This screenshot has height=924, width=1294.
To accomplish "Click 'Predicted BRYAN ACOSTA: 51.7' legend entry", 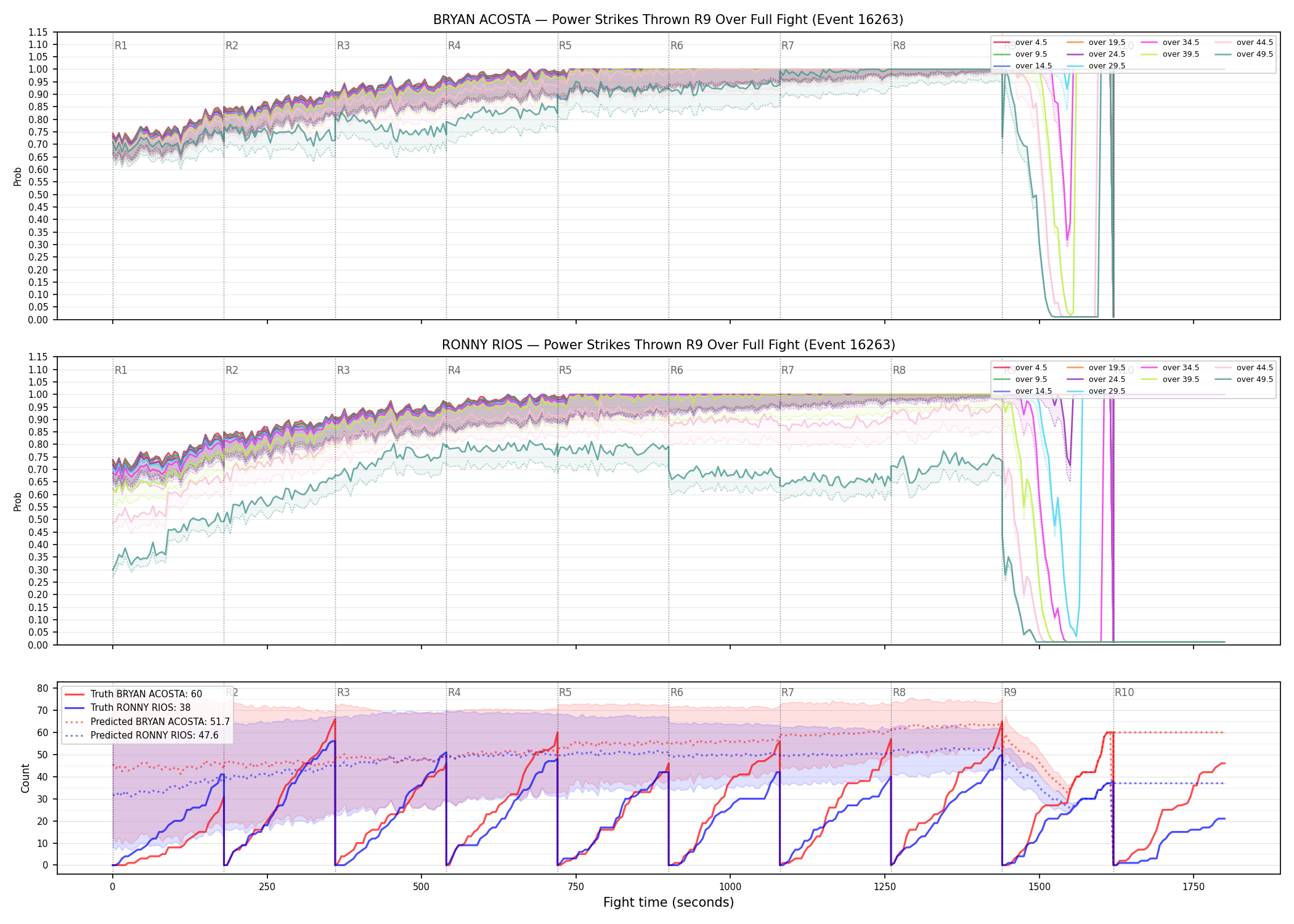I will 147,722.
